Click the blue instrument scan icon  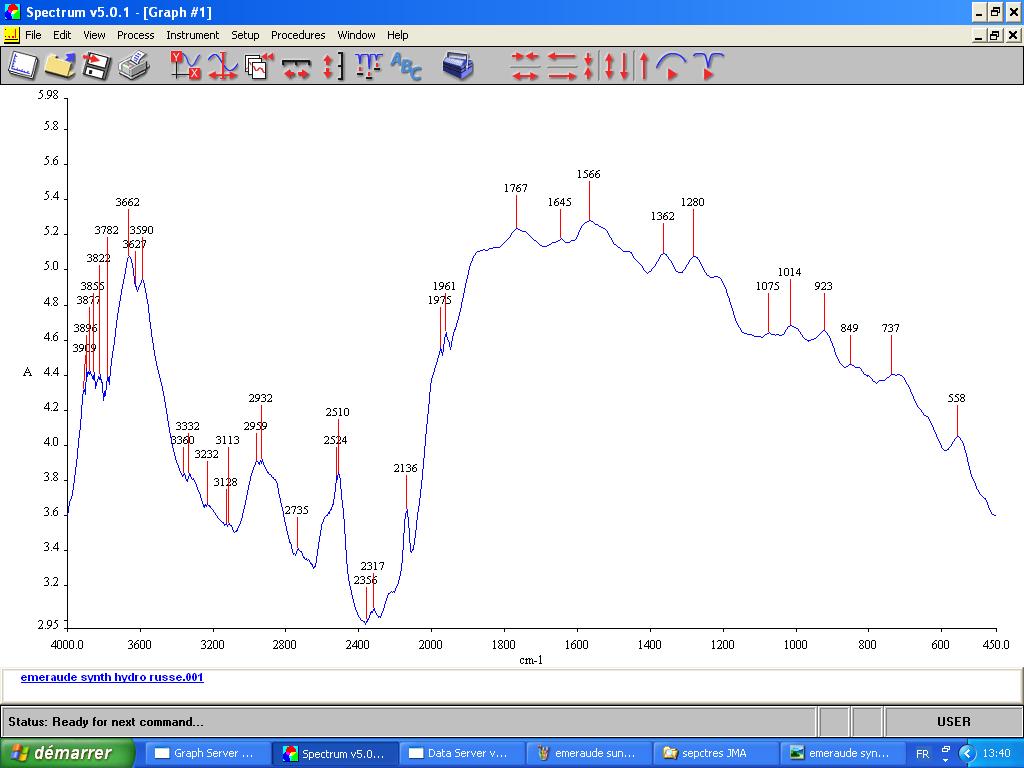click(x=458, y=66)
